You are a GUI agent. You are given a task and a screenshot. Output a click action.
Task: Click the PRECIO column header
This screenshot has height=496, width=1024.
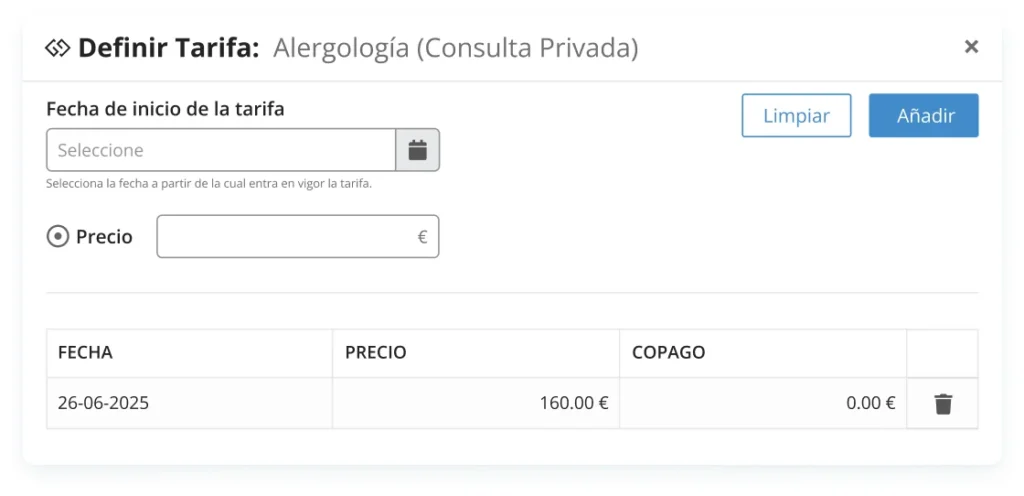tap(376, 353)
